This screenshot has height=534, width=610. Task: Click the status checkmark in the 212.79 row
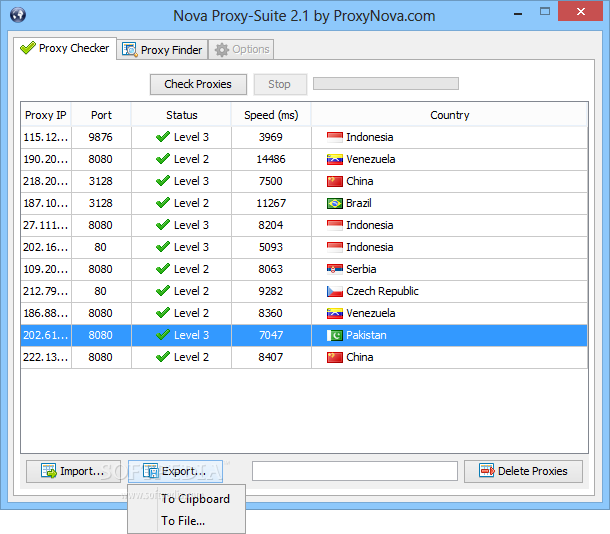(x=163, y=291)
